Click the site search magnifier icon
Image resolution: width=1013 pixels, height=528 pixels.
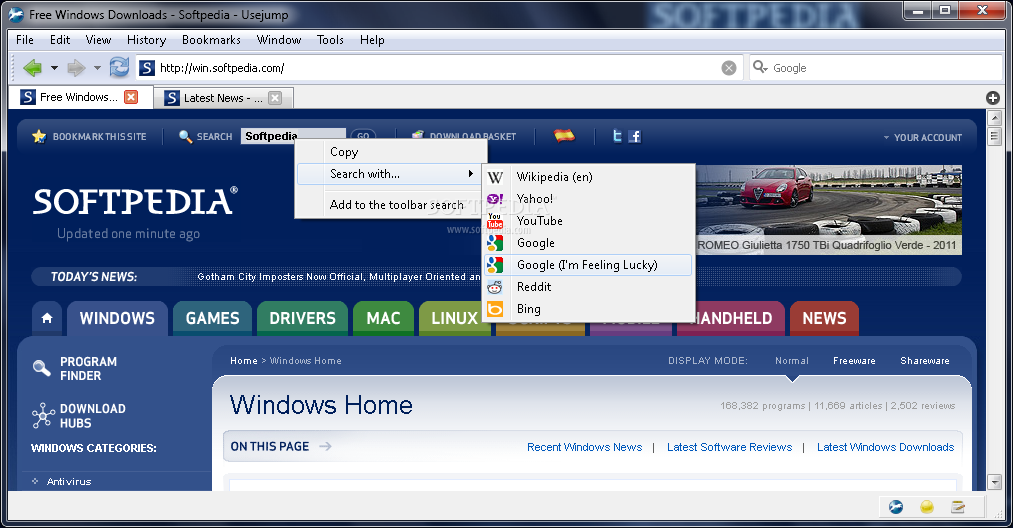coord(185,136)
